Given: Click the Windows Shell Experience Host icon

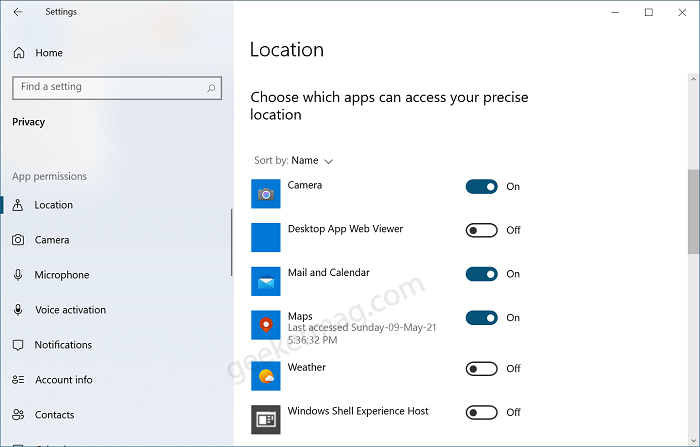Looking at the screenshot, I should tap(266, 420).
